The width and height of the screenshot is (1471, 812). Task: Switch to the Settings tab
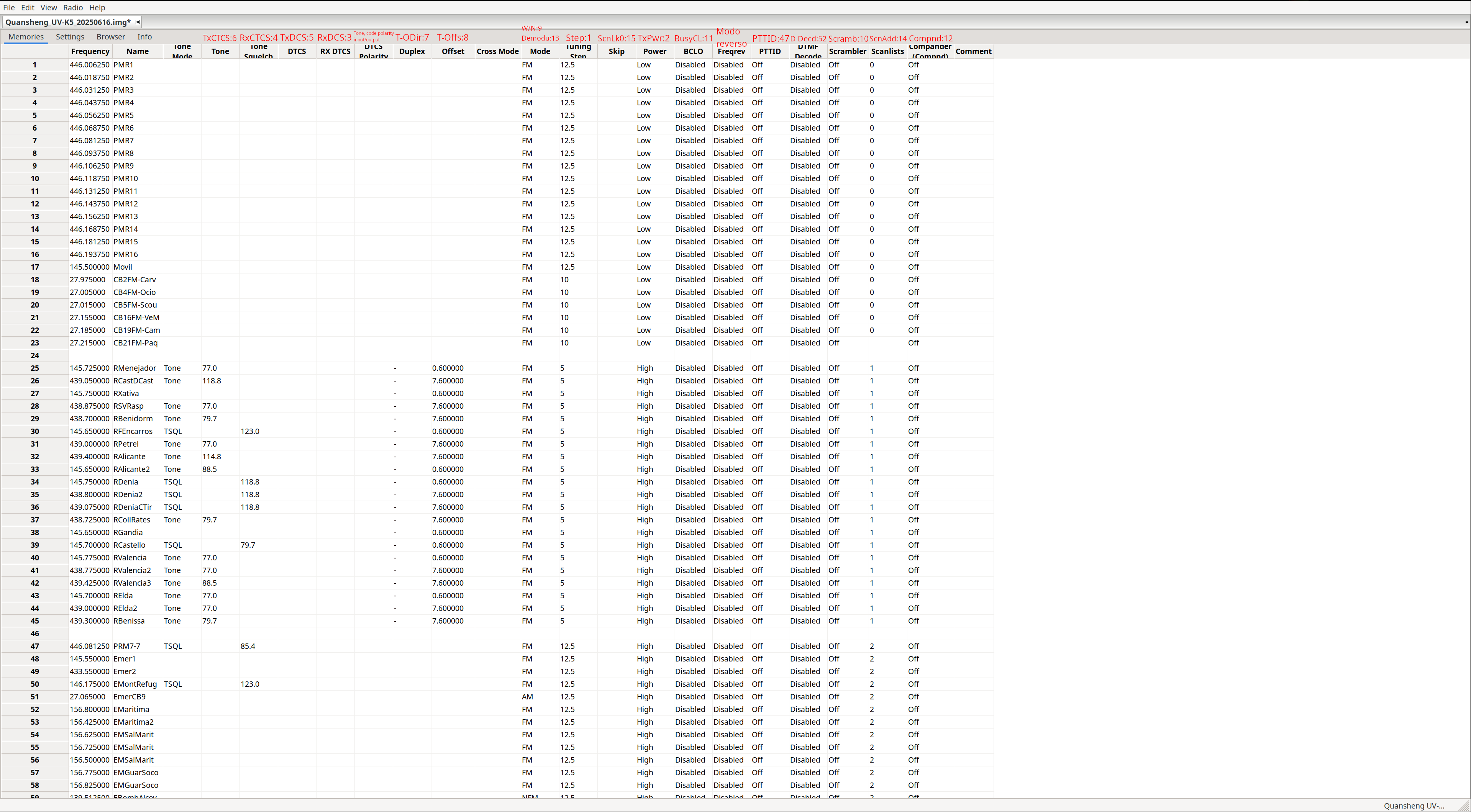70,37
